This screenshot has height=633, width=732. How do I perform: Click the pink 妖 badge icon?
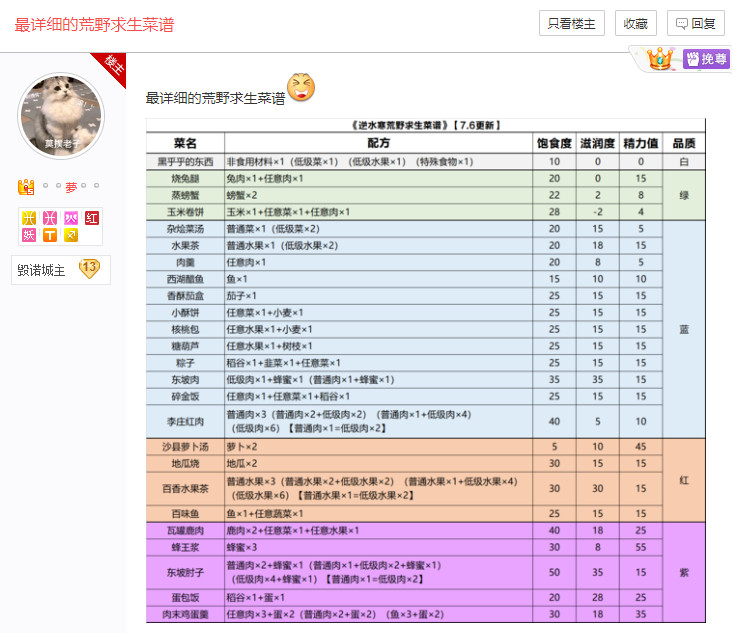[28, 235]
